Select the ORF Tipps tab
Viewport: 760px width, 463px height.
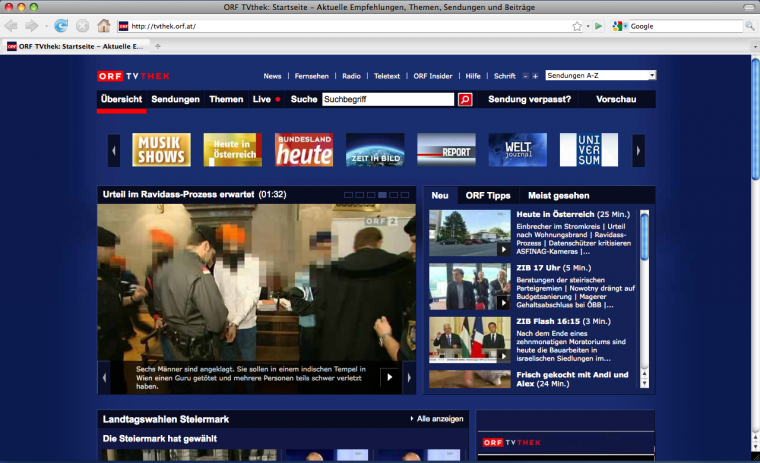[488, 195]
